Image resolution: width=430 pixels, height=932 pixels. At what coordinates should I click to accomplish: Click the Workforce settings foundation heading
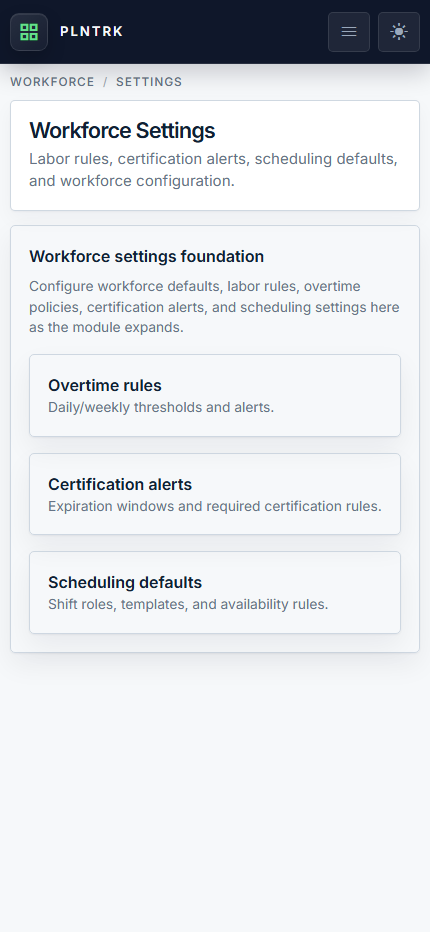point(146,257)
